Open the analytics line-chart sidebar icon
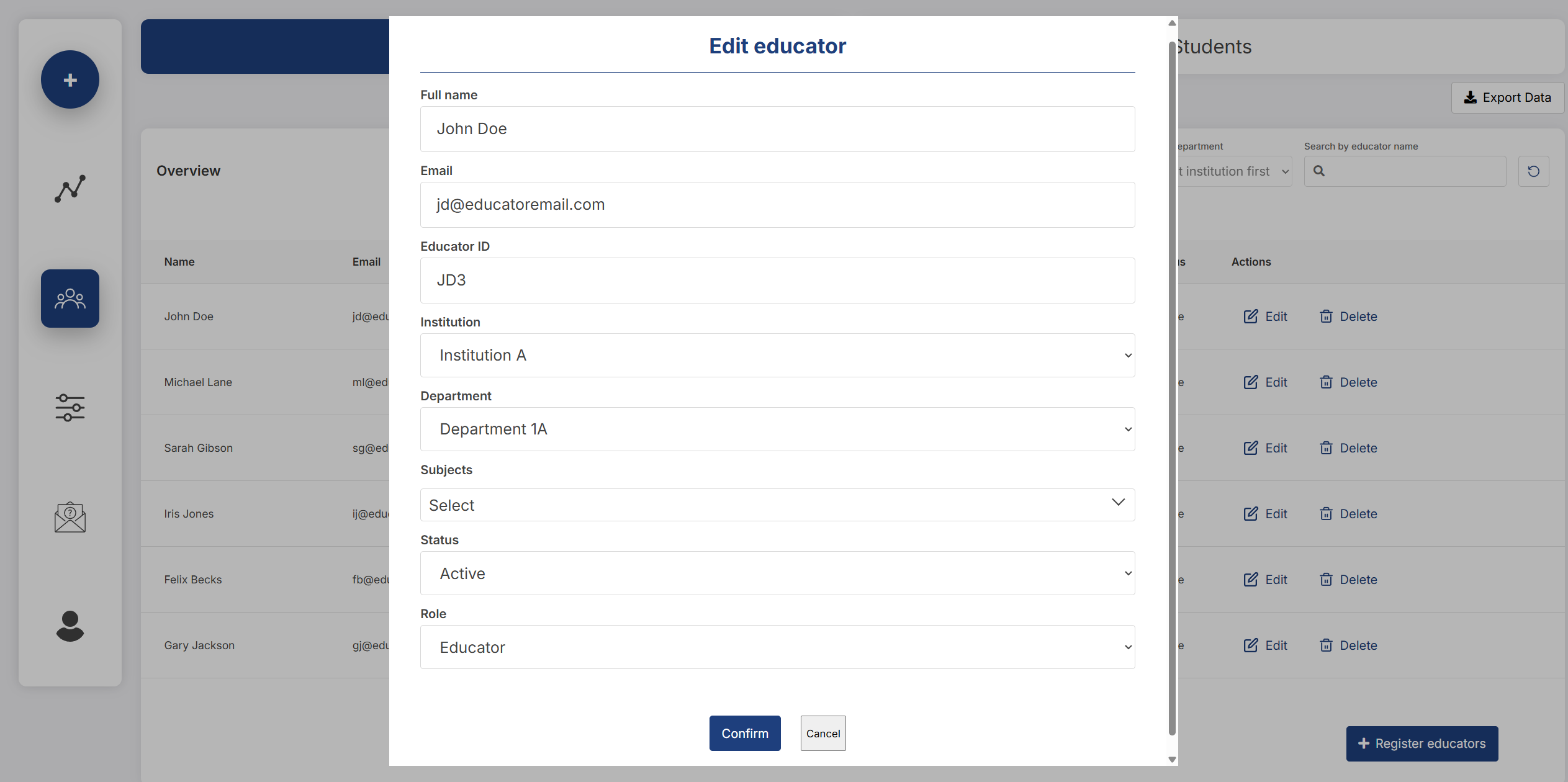The image size is (1568, 782). (x=70, y=189)
